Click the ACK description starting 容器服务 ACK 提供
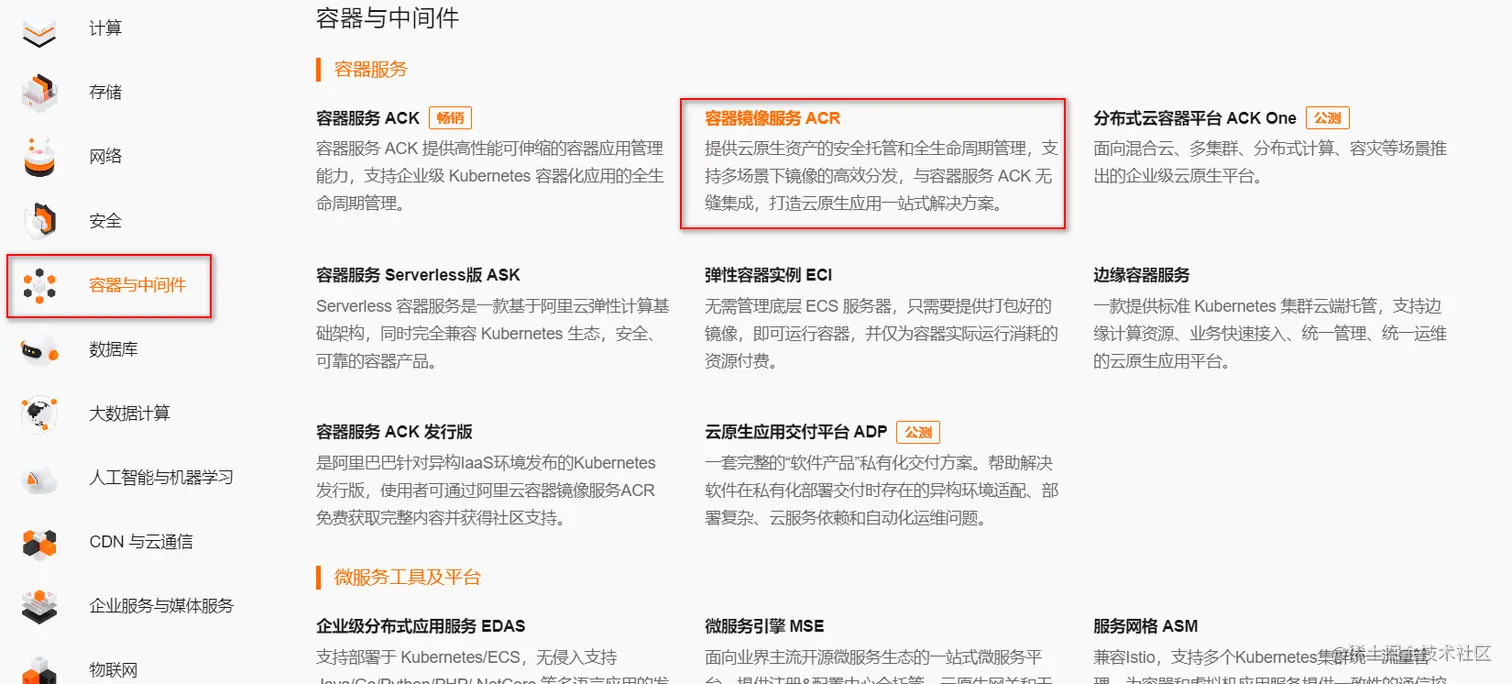The height and width of the screenshot is (684, 1512). [490, 176]
